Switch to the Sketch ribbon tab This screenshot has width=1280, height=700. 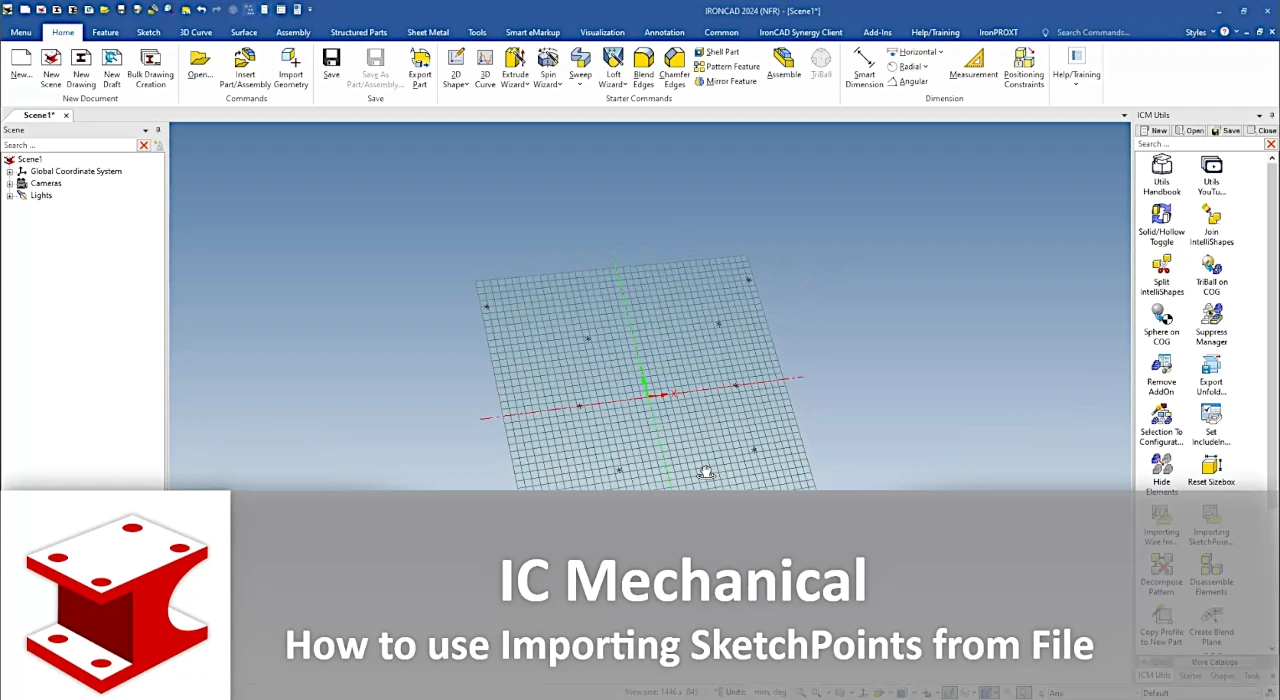(148, 32)
